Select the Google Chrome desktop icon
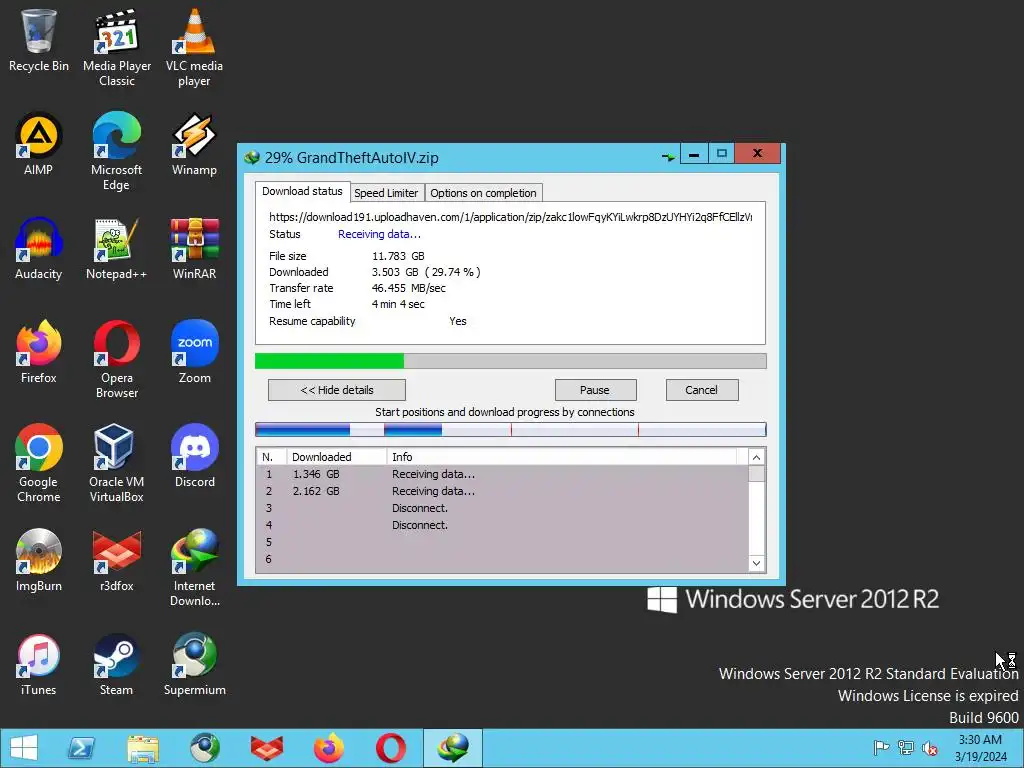The image size is (1024, 768). [39, 464]
